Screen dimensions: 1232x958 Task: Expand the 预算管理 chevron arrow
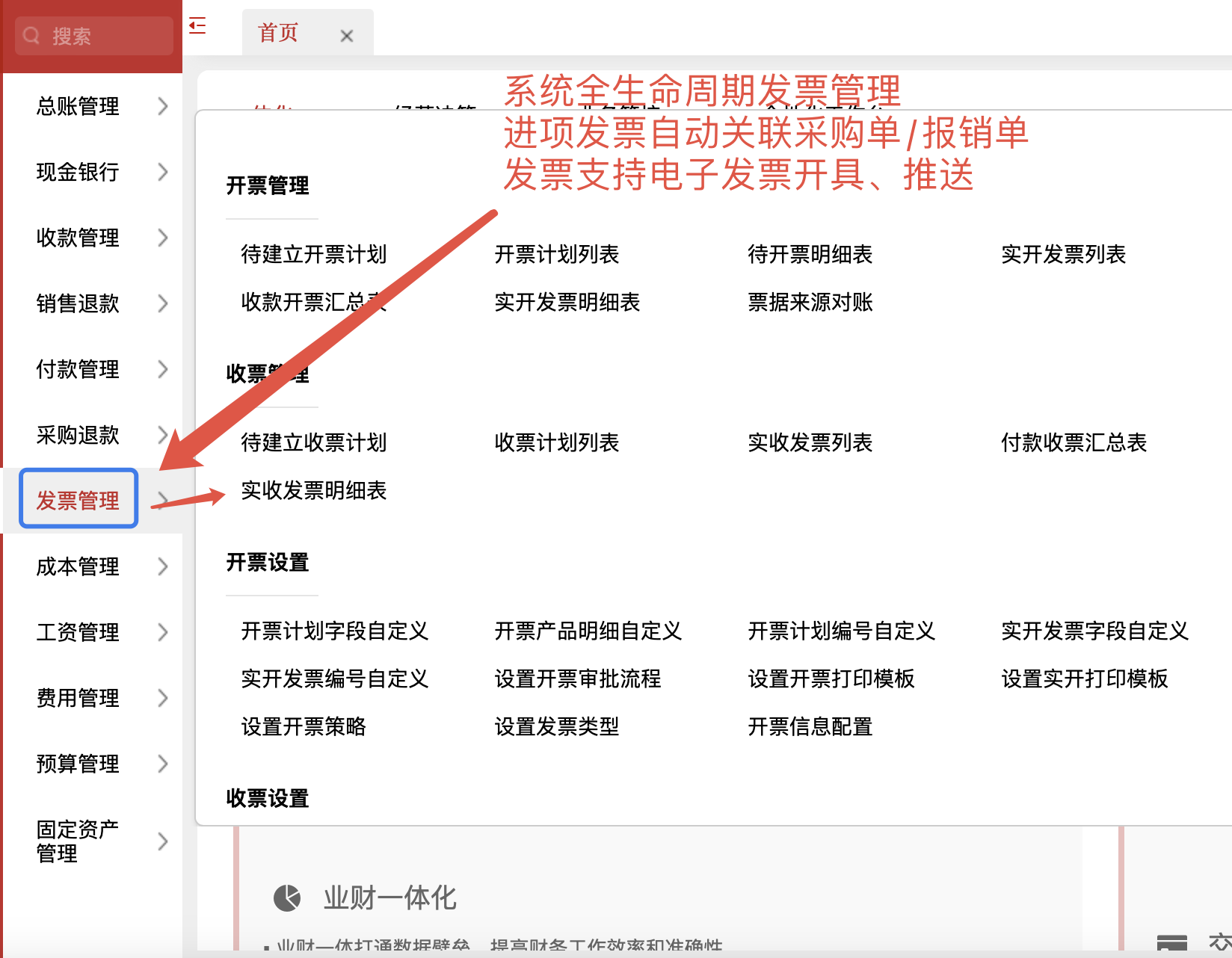coord(163,764)
